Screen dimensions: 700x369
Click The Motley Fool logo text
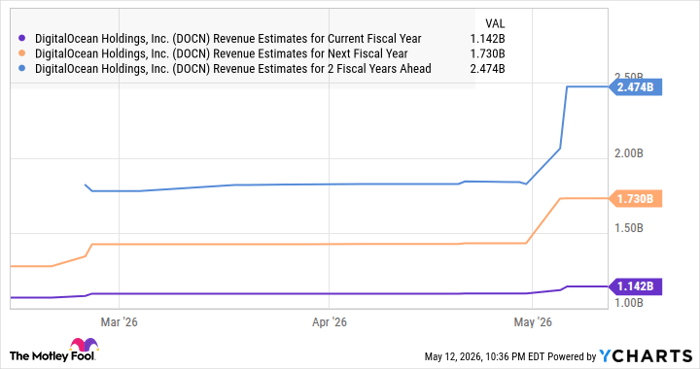click(x=52, y=356)
